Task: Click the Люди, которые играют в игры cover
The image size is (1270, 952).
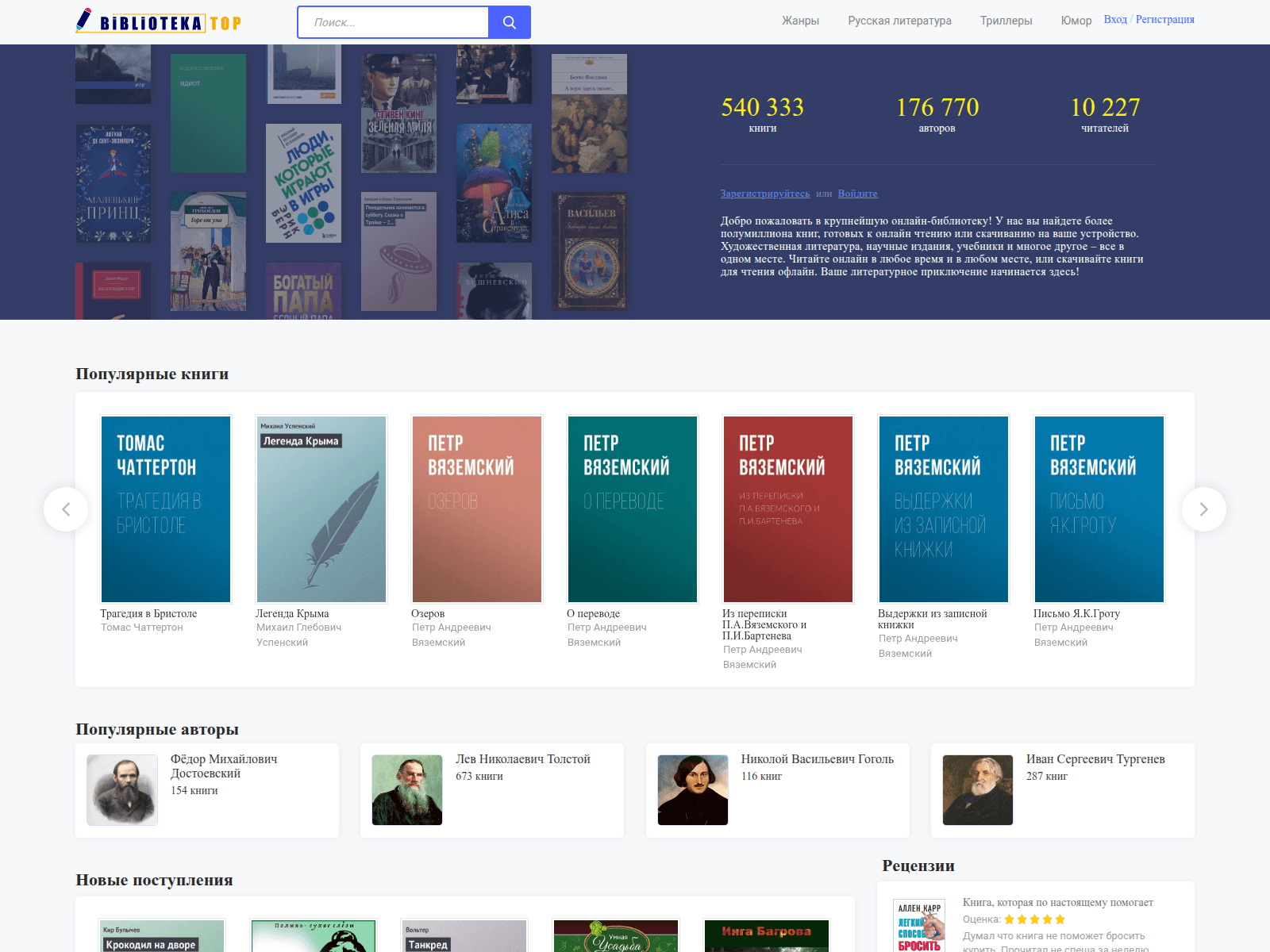Action: pyautogui.click(x=303, y=183)
